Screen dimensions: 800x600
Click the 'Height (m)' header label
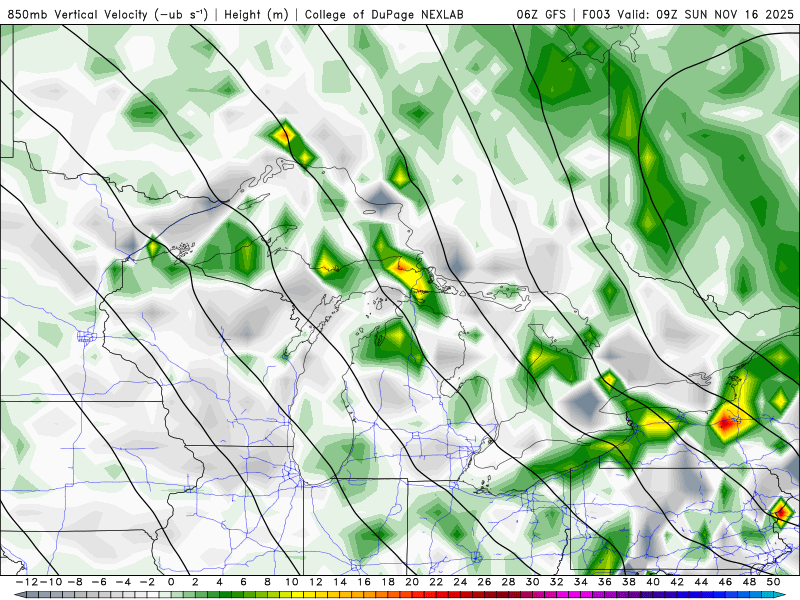pyautogui.click(x=257, y=14)
